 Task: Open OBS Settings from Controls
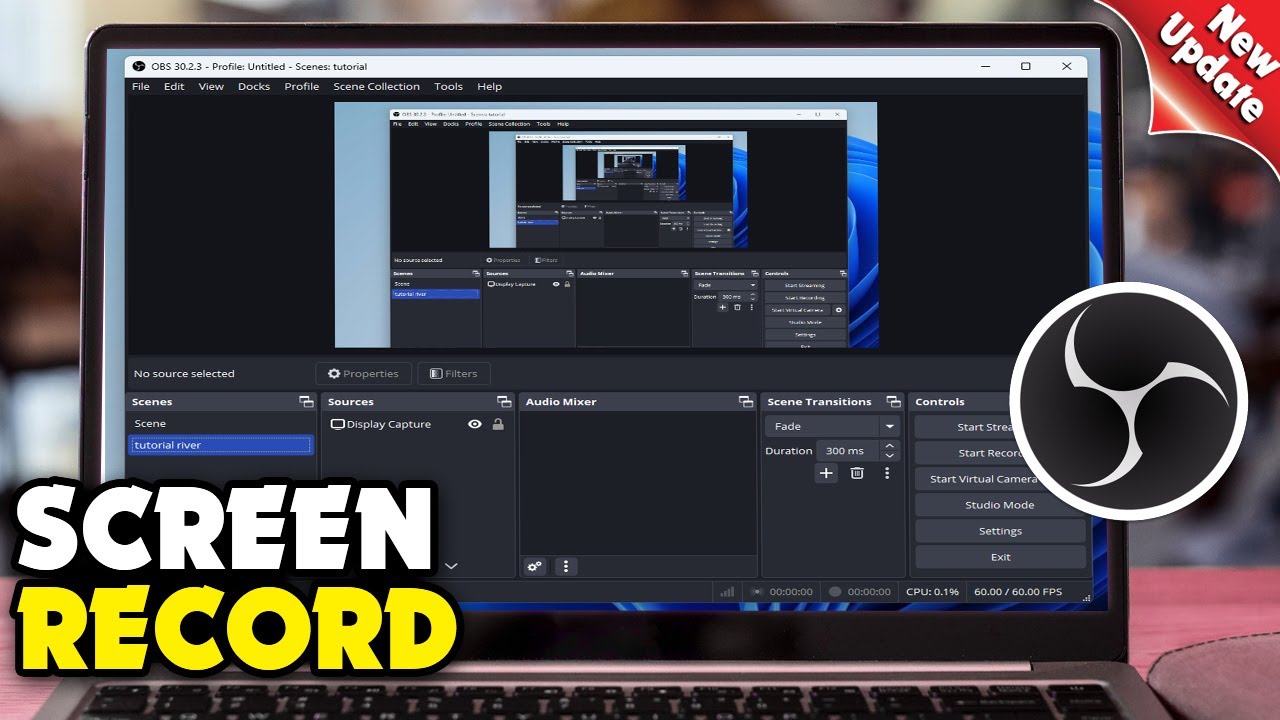click(1000, 531)
